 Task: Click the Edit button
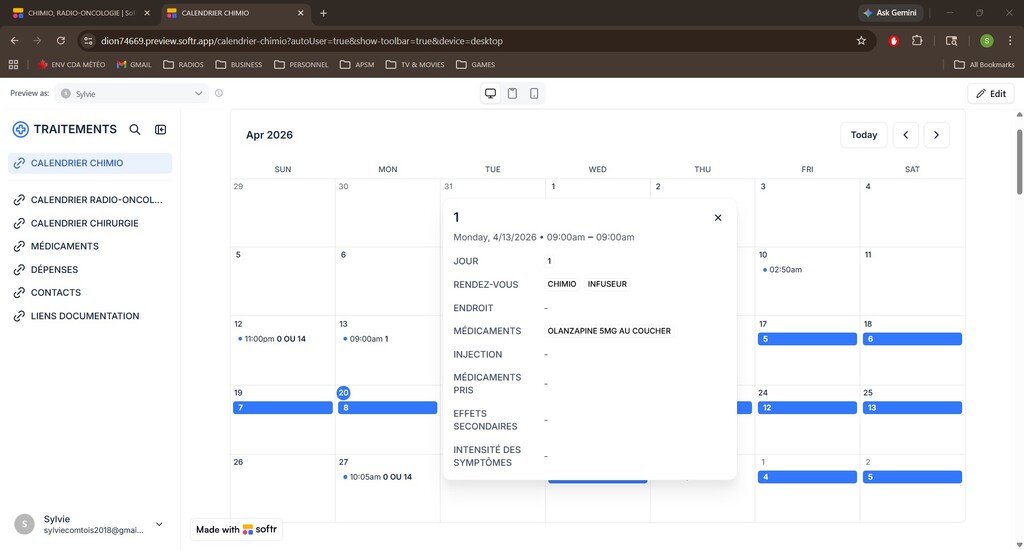click(x=991, y=93)
